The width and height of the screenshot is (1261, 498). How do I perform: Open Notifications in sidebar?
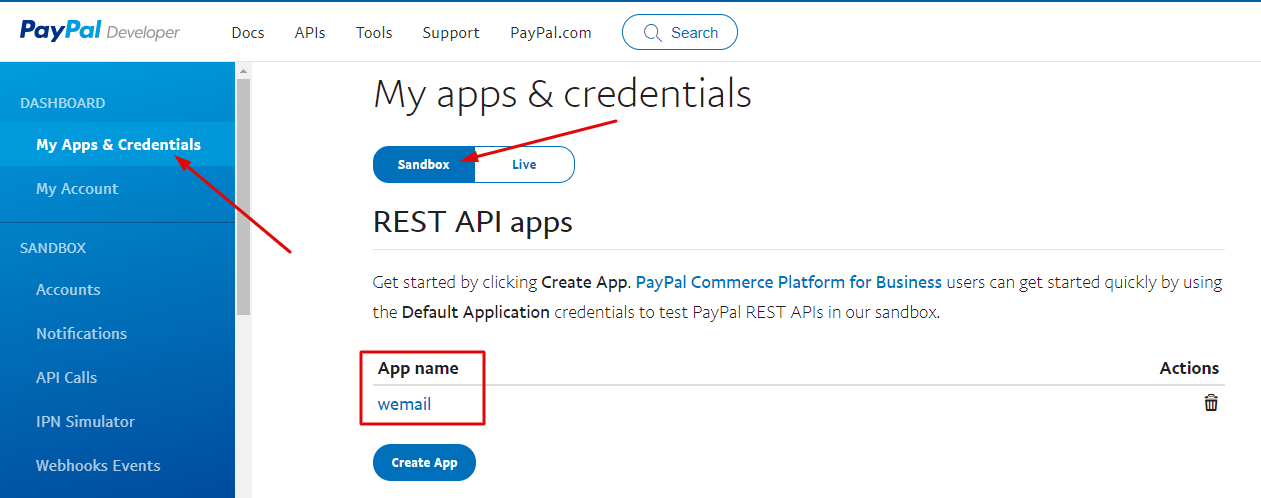pos(81,334)
